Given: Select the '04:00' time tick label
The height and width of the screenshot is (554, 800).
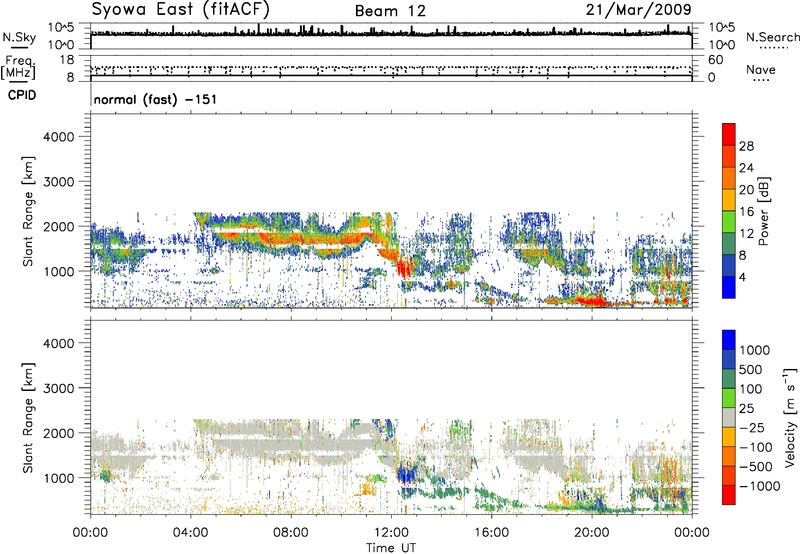Looking at the screenshot, I should click(x=190, y=533).
